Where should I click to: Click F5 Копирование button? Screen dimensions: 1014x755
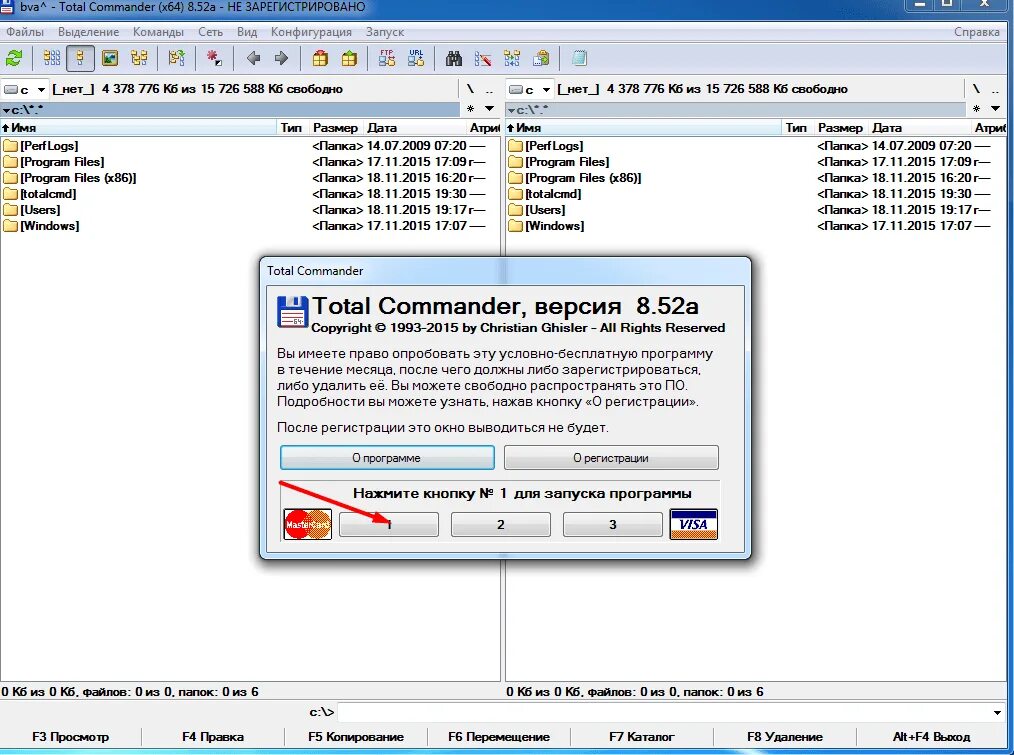coord(356,737)
